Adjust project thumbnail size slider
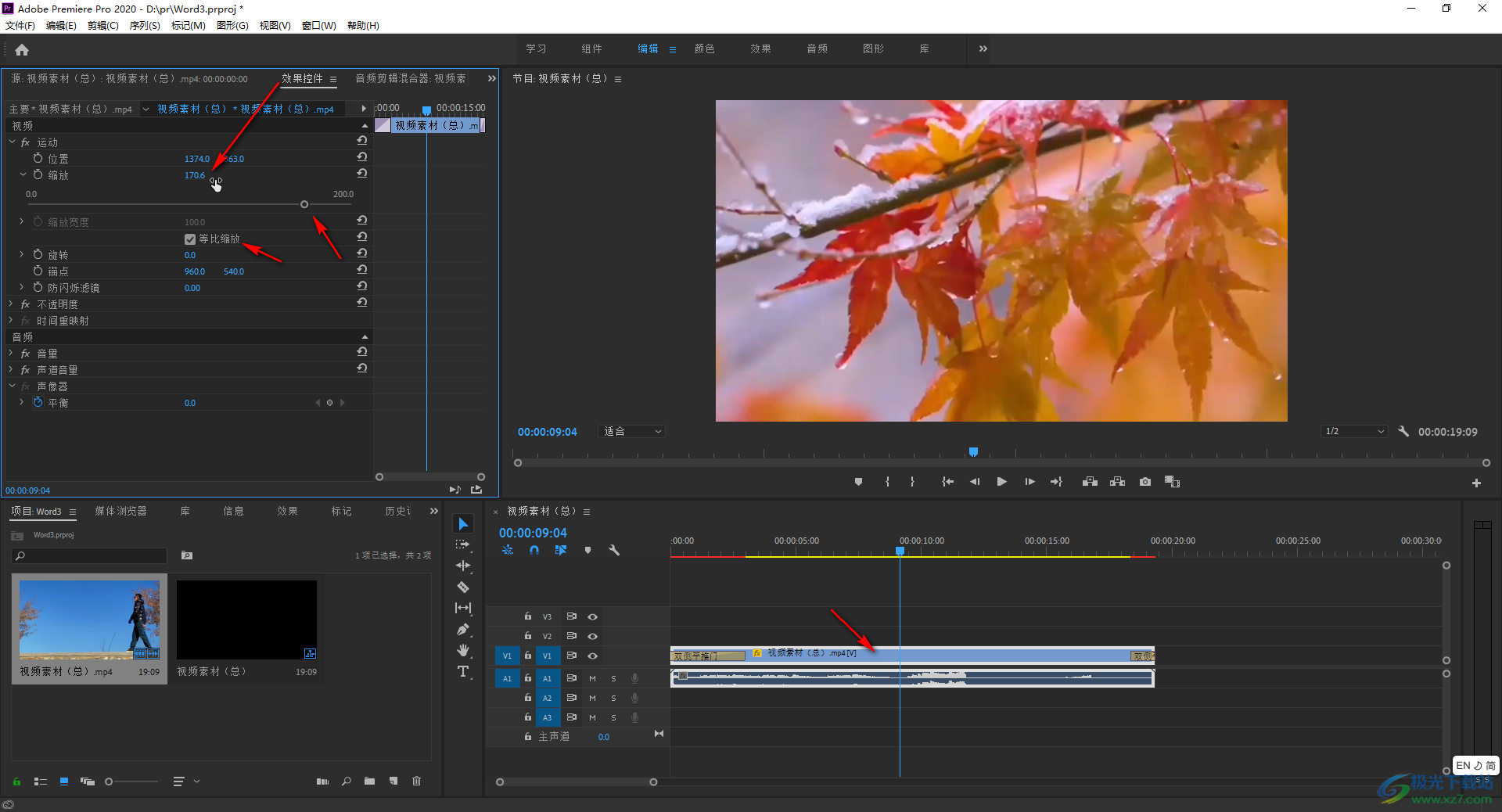The image size is (1502, 812). pos(109,781)
